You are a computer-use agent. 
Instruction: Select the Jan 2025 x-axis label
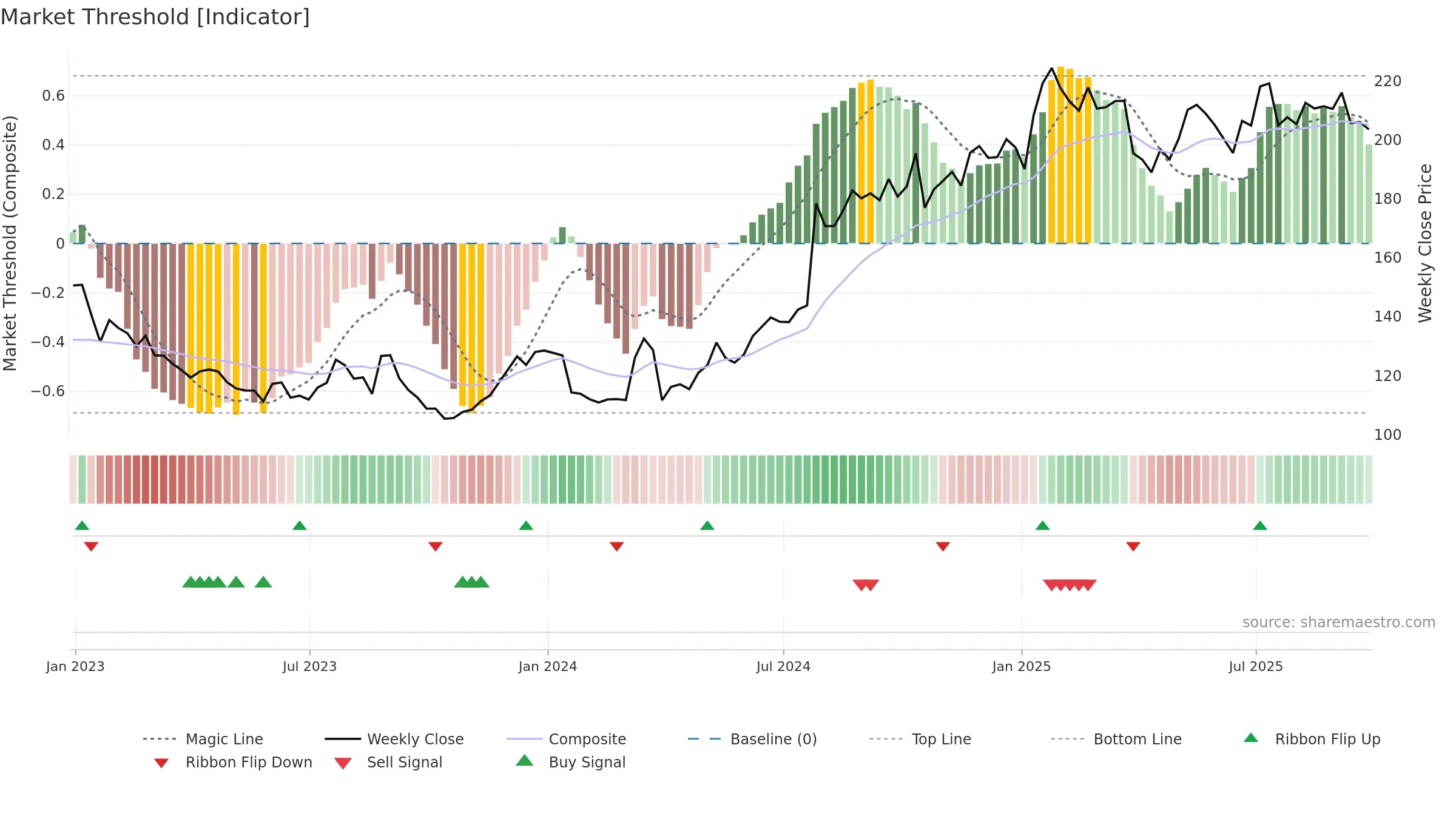pyautogui.click(x=1022, y=666)
